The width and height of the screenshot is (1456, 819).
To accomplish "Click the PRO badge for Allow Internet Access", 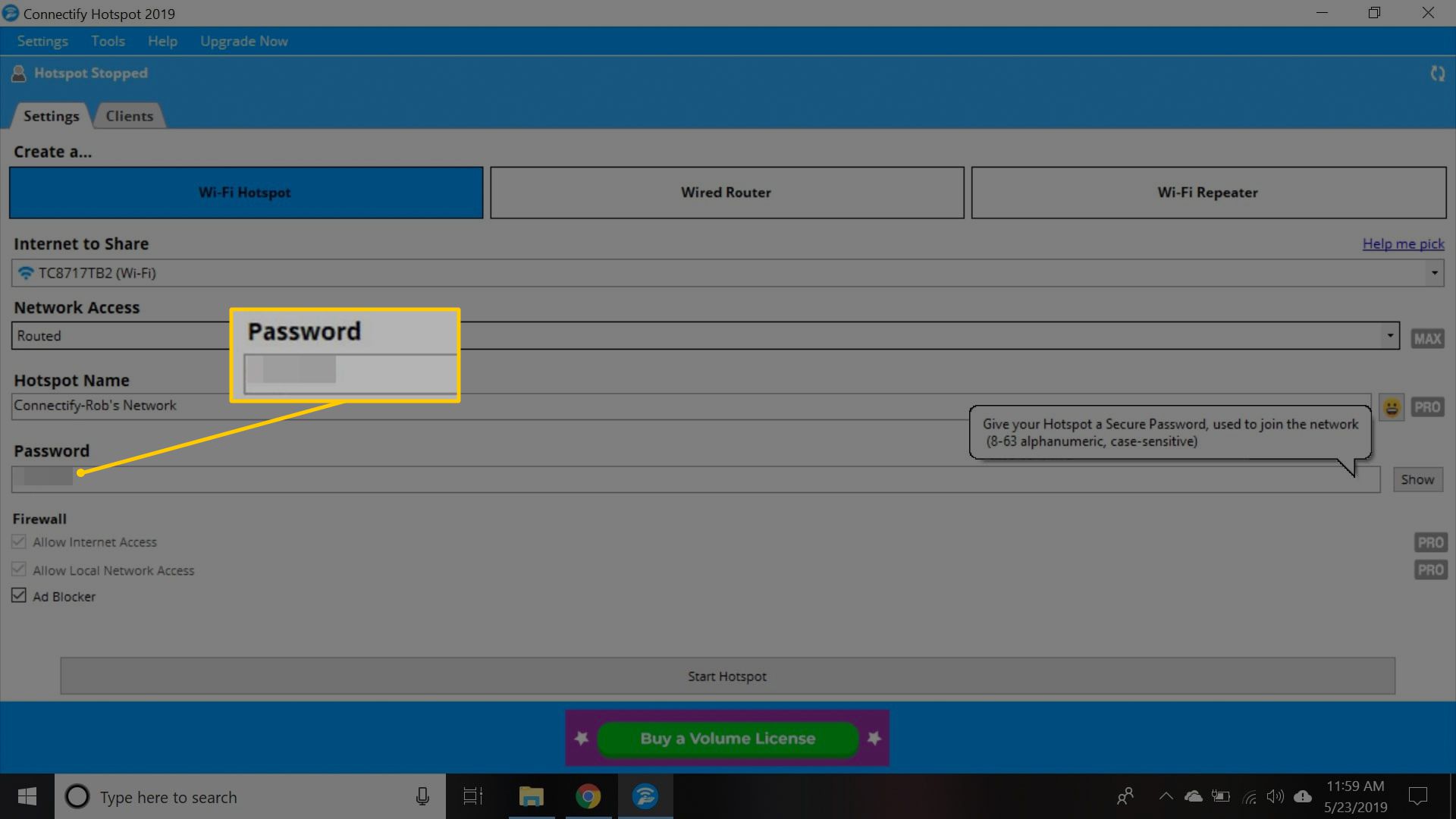I will pos(1430,542).
